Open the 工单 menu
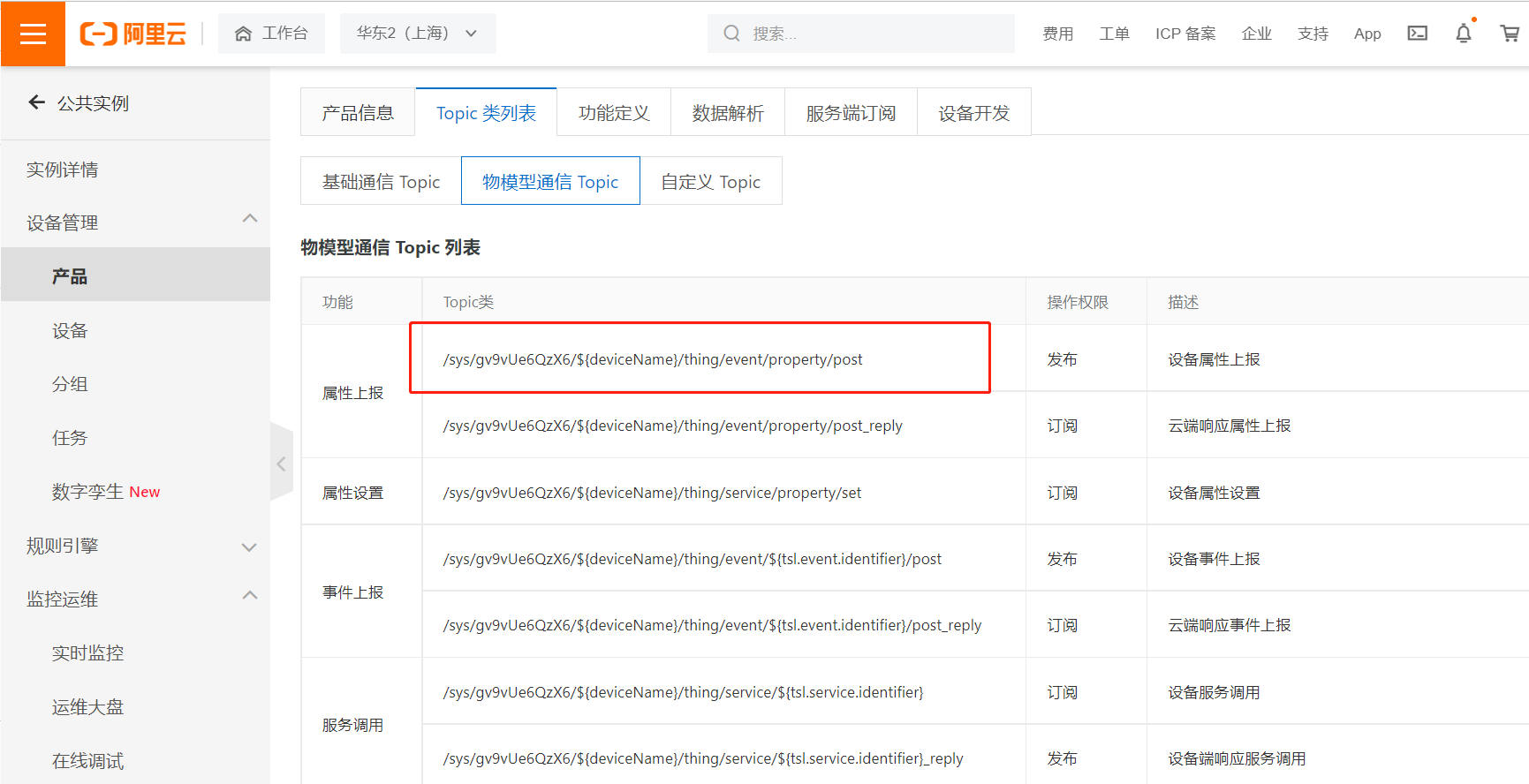The height and width of the screenshot is (784, 1529). click(x=1115, y=34)
